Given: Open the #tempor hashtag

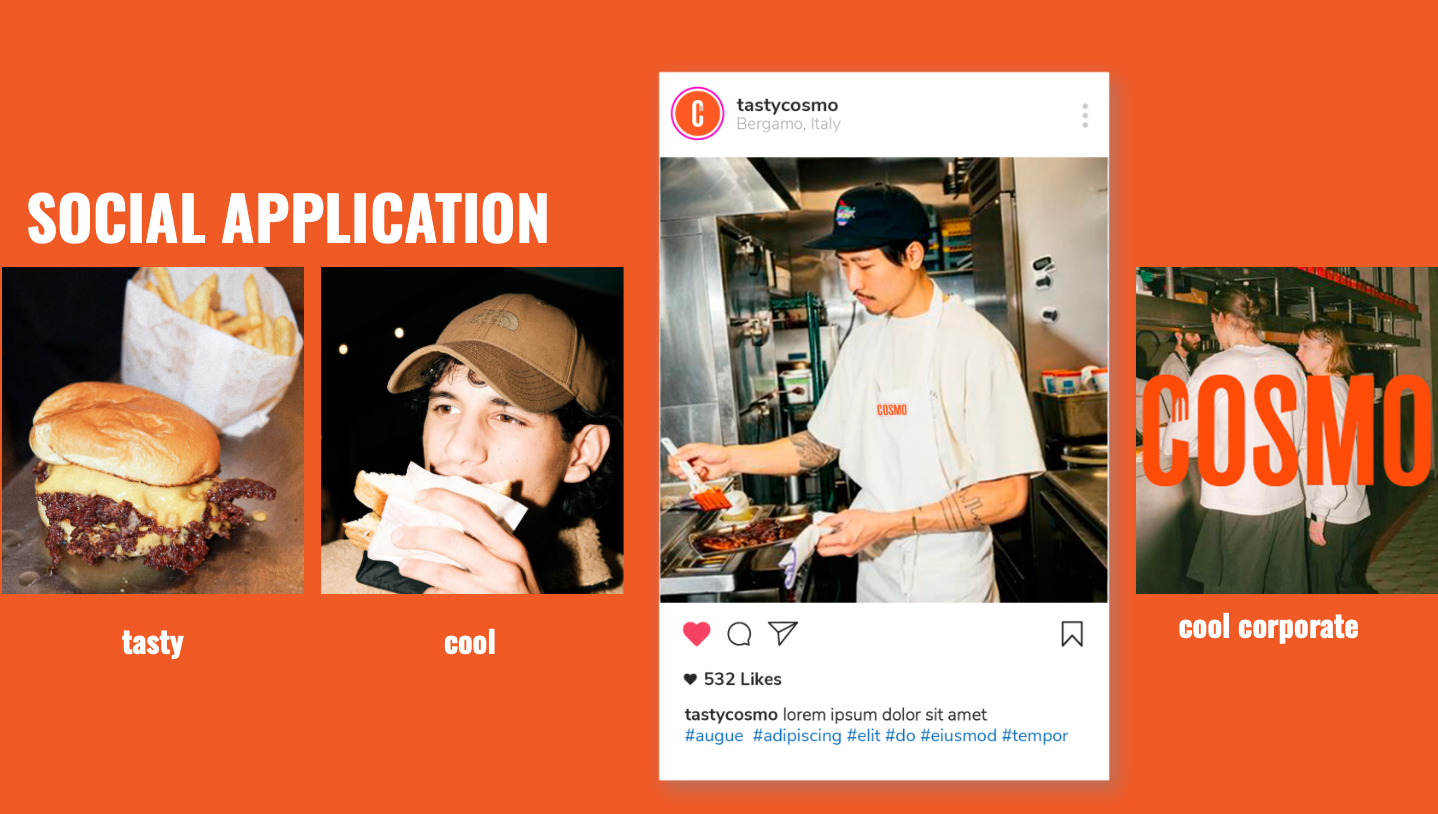Looking at the screenshot, I should click(1035, 736).
